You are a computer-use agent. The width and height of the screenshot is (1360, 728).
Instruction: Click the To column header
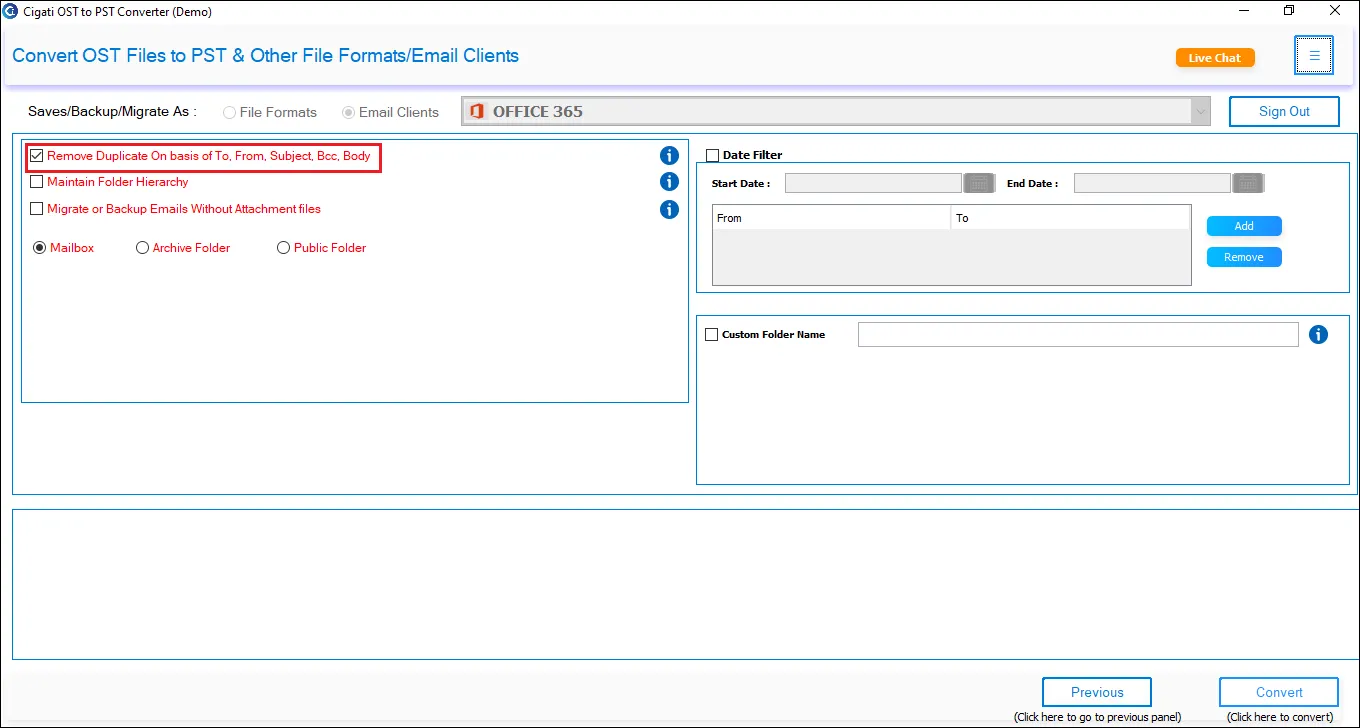pyautogui.click(x=1070, y=218)
